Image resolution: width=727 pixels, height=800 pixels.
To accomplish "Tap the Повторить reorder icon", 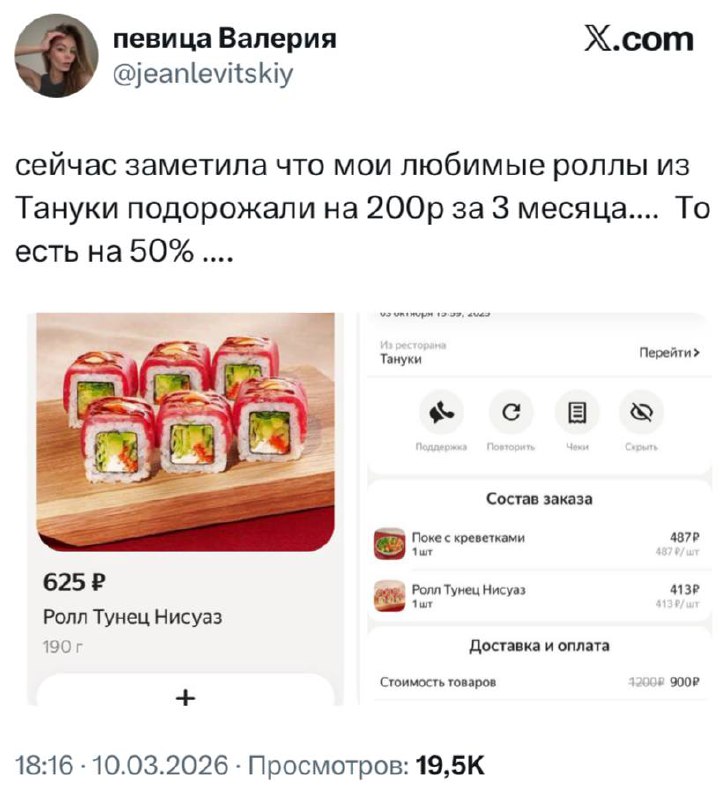I will point(511,412).
